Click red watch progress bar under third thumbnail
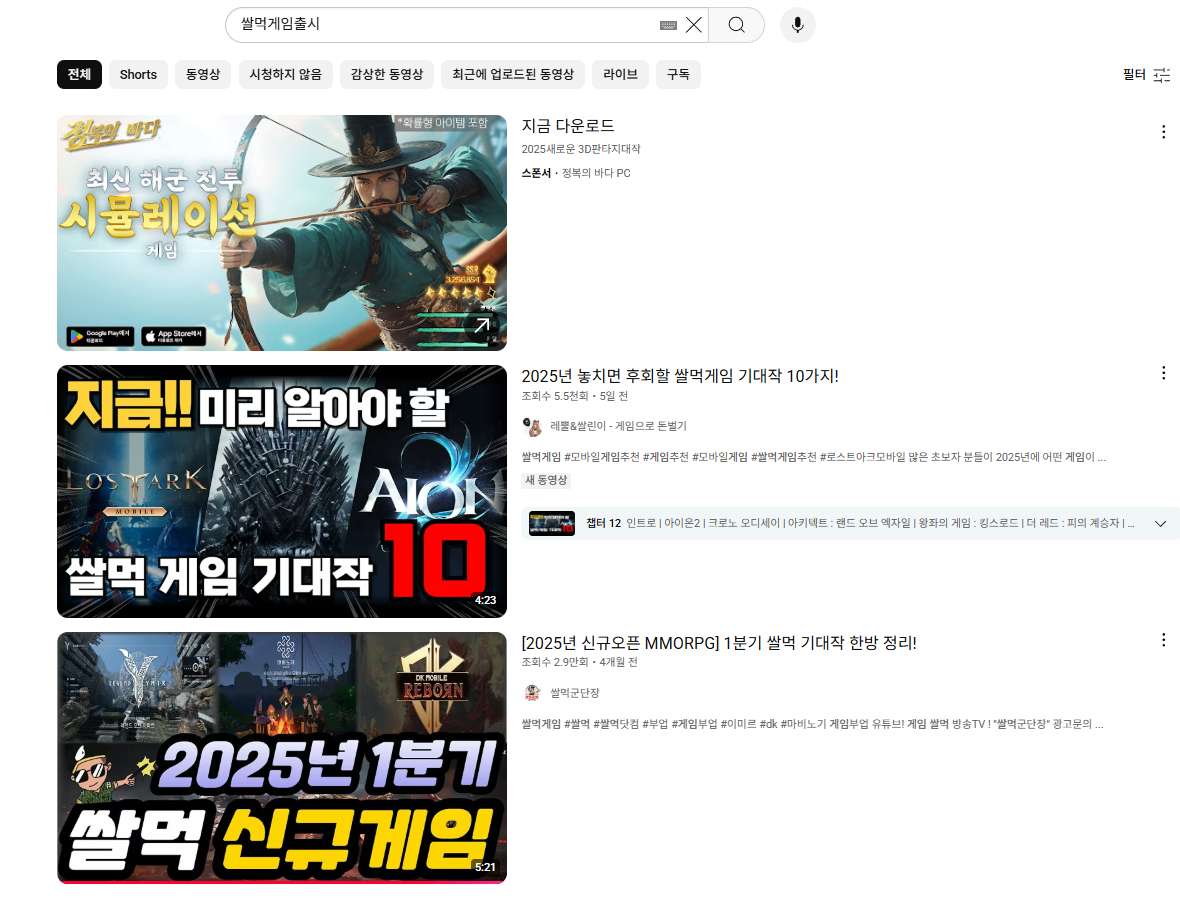 tap(281, 881)
